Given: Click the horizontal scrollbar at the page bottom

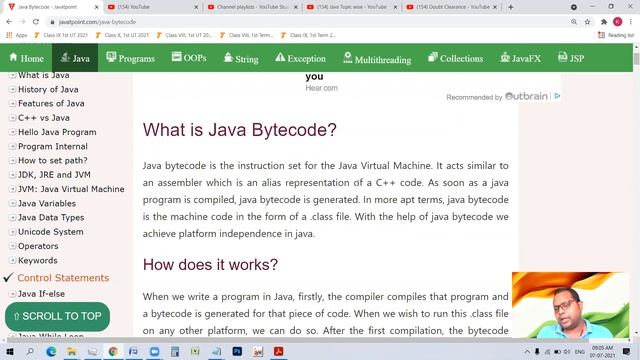Looking at the screenshot, I should [x=298, y=340].
